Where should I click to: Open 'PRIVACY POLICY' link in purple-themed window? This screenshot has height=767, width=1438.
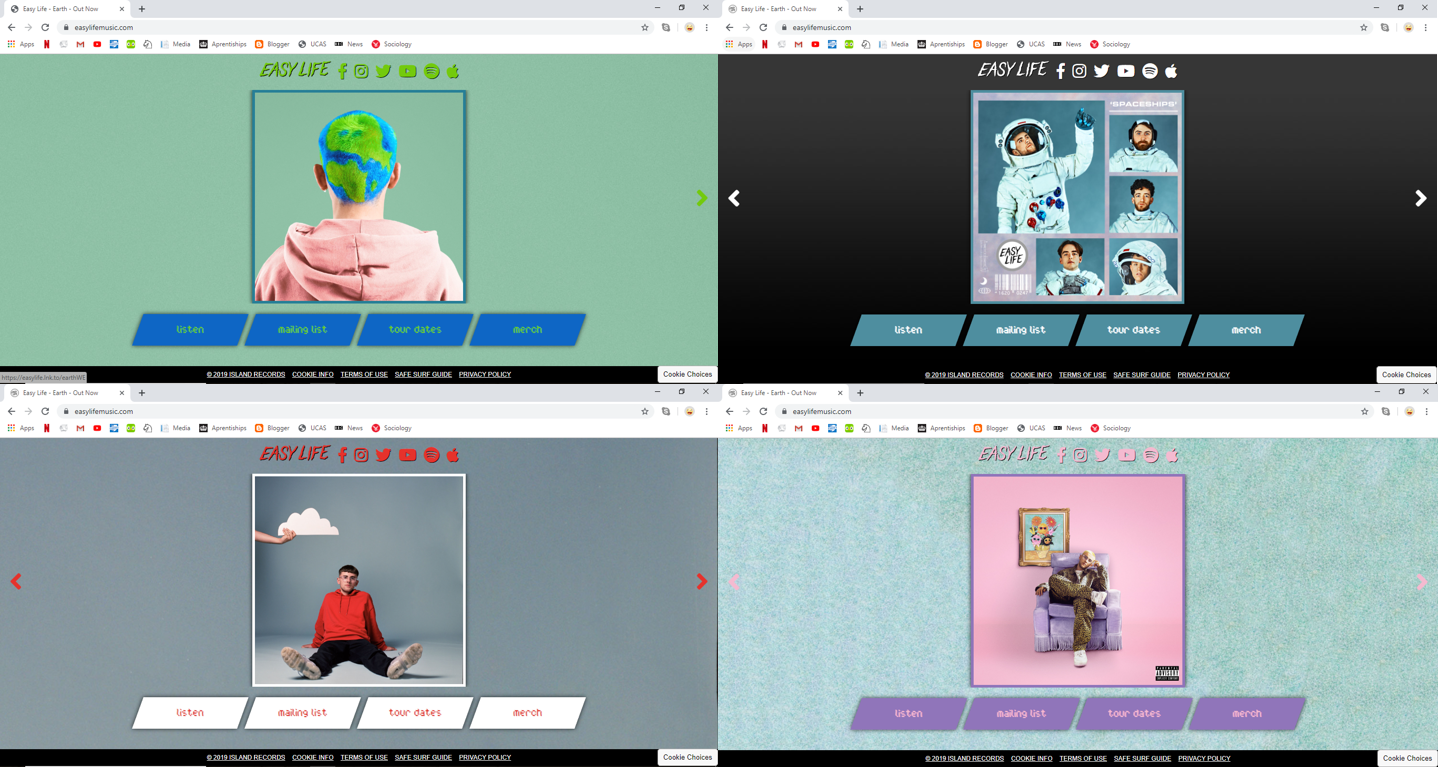1204,759
